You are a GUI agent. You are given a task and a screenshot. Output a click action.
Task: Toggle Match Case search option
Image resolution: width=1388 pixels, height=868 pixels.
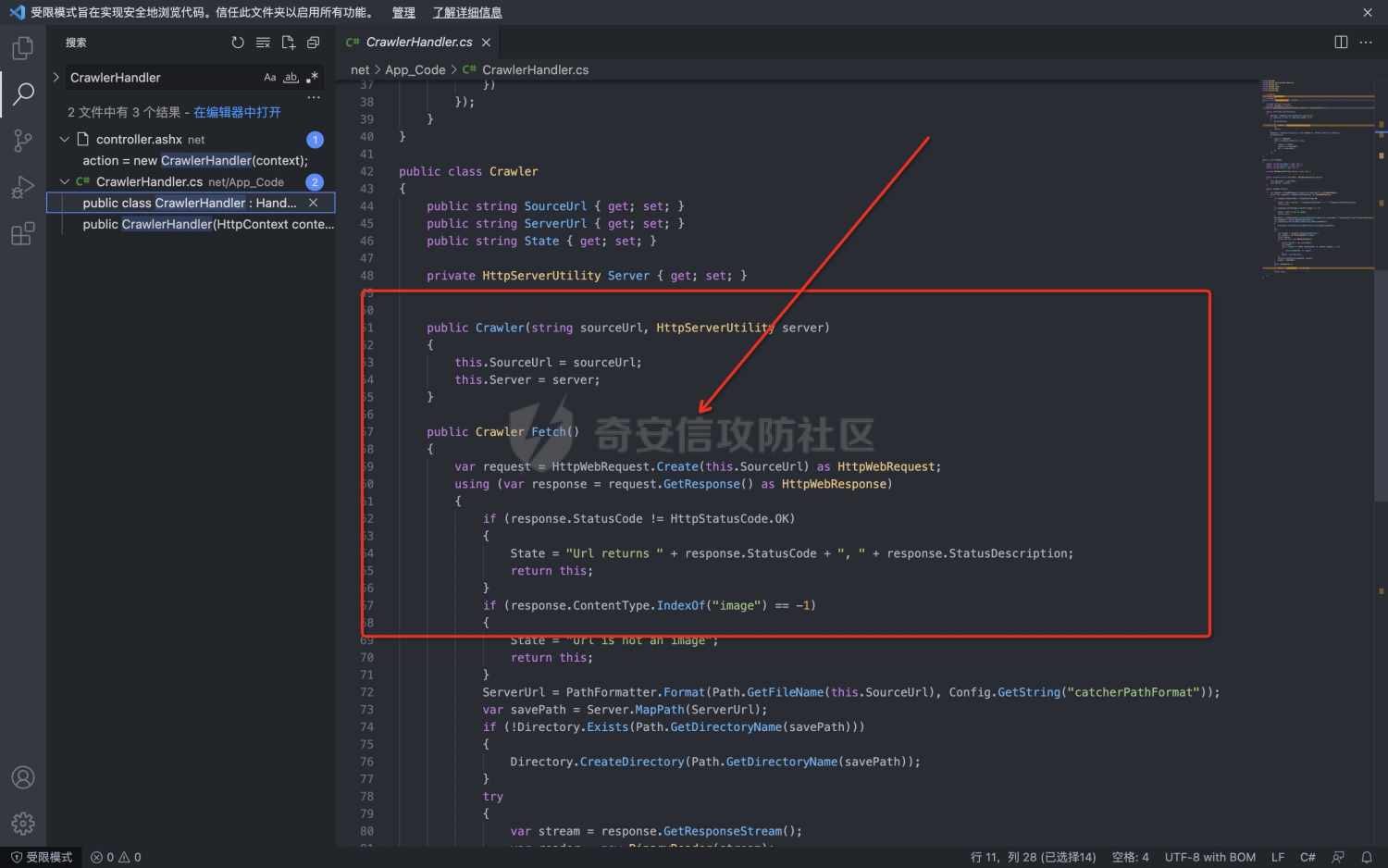click(x=269, y=78)
